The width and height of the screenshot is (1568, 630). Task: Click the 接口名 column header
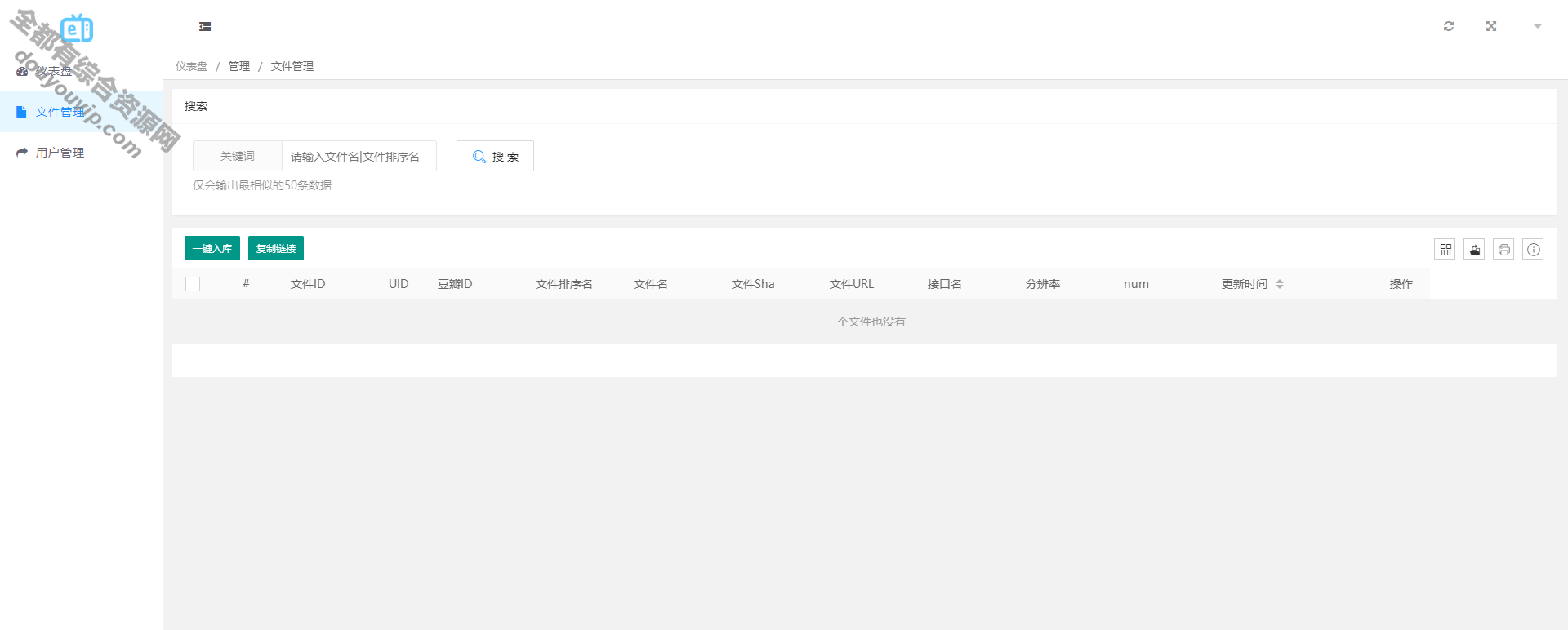click(x=945, y=284)
